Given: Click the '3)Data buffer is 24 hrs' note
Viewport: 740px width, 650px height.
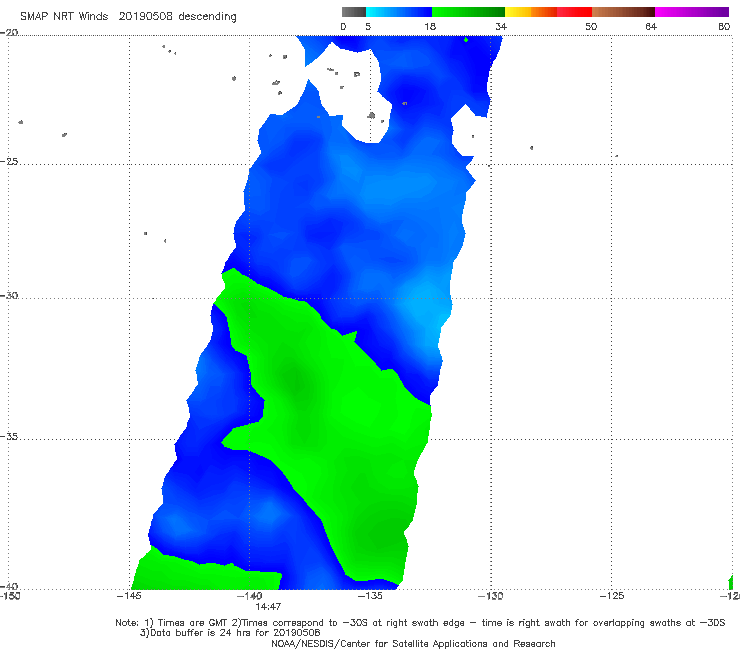Looking at the screenshot, I should 230,633.
